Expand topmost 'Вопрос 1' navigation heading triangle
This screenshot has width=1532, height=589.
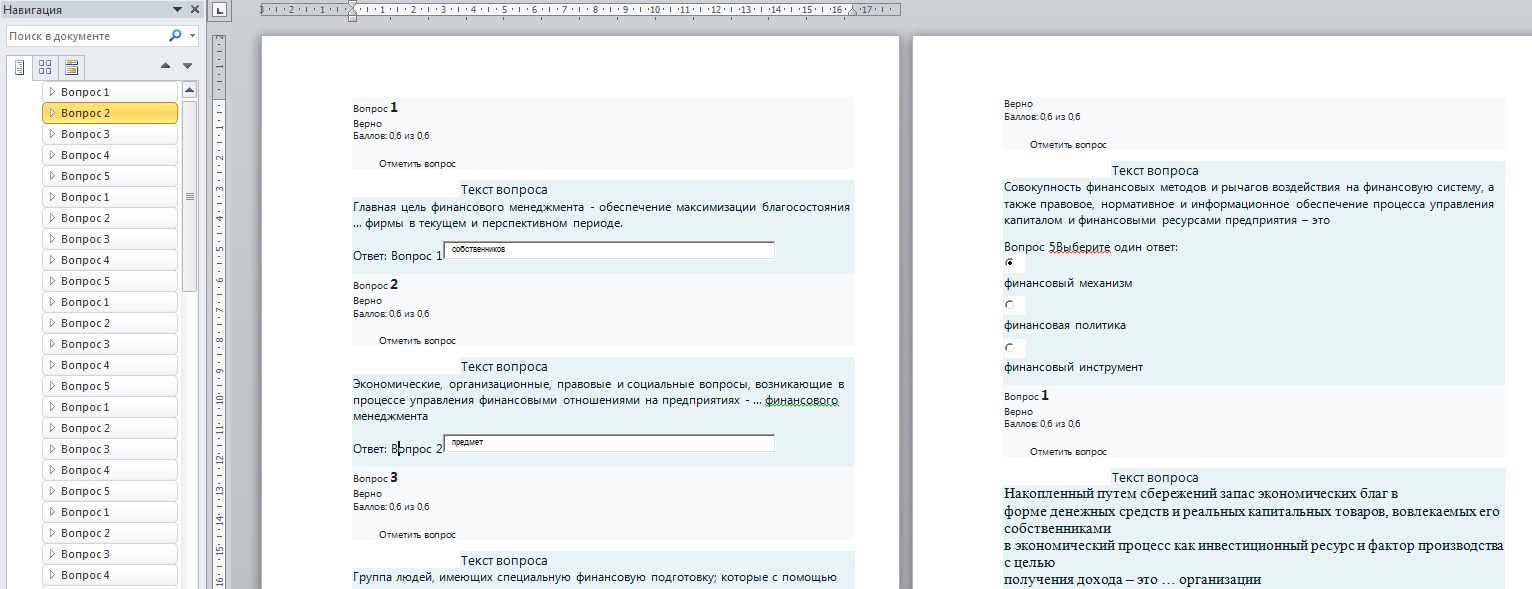53,92
